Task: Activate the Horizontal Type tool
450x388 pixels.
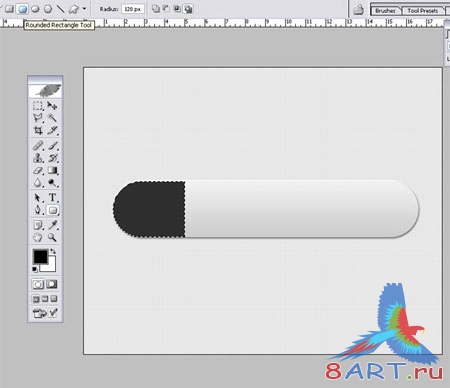Action: tap(52, 197)
